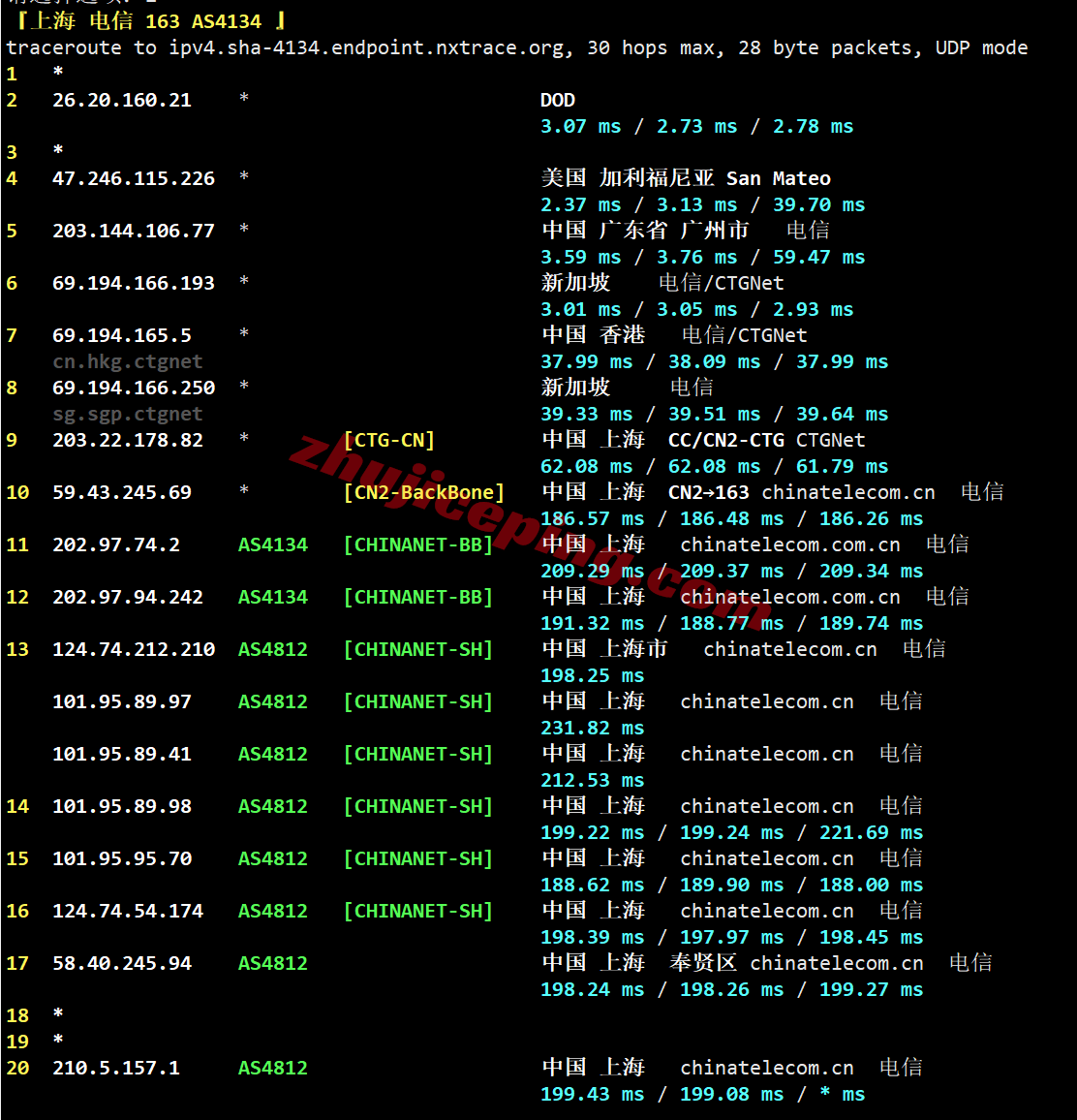Click IP address 203.144.106.77
This screenshot has height=1120, width=1077.
click(x=134, y=231)
